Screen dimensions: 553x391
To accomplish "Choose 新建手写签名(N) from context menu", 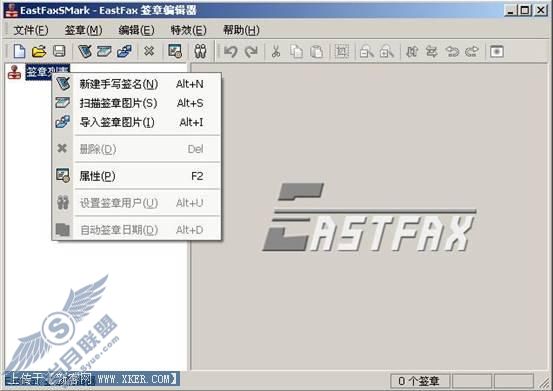I will [x=137, y=84].
